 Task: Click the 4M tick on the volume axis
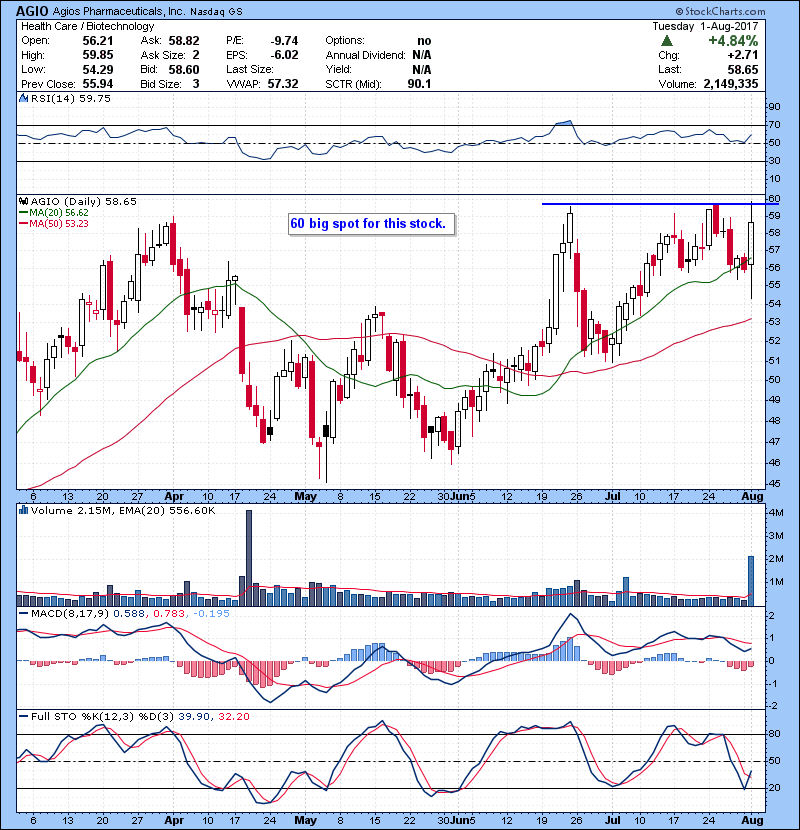pyautogui.click(x=776, y=513)
